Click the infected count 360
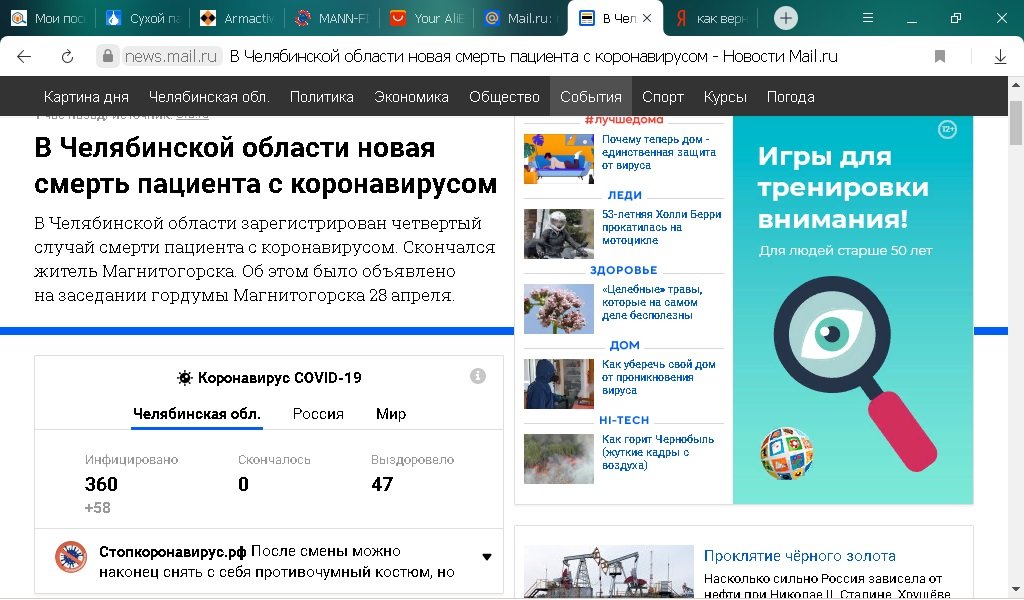Image resolution: width=1024 pixels, height=600 pixels. [101, 484]
